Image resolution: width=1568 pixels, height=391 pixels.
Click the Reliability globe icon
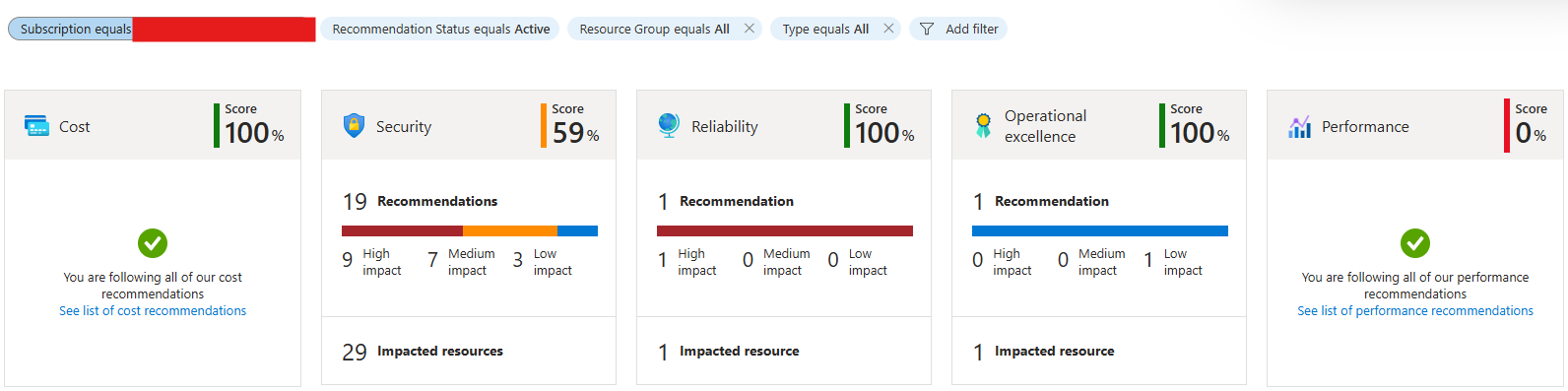[669, 125]
